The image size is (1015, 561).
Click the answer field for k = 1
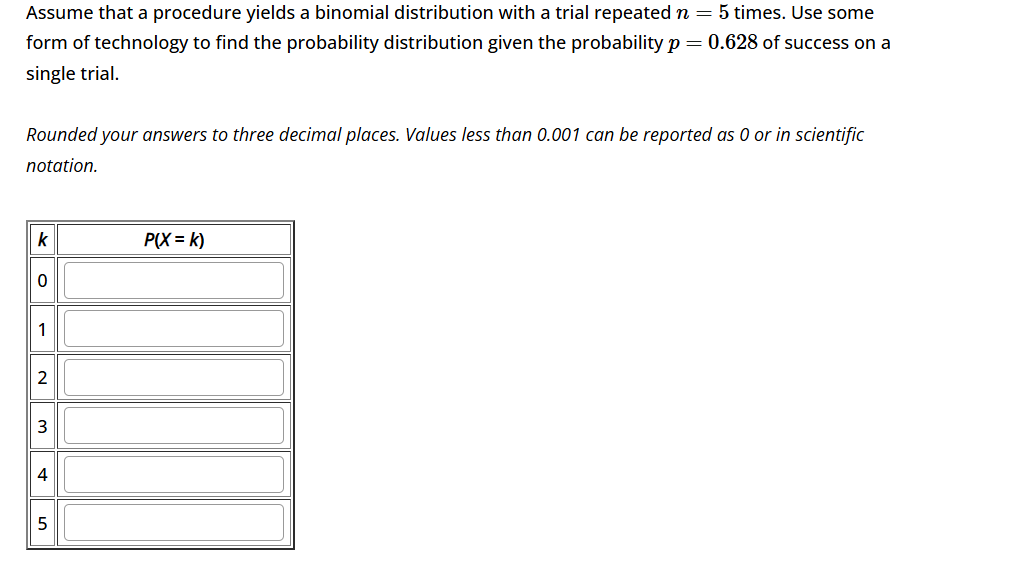click(174, 329)
